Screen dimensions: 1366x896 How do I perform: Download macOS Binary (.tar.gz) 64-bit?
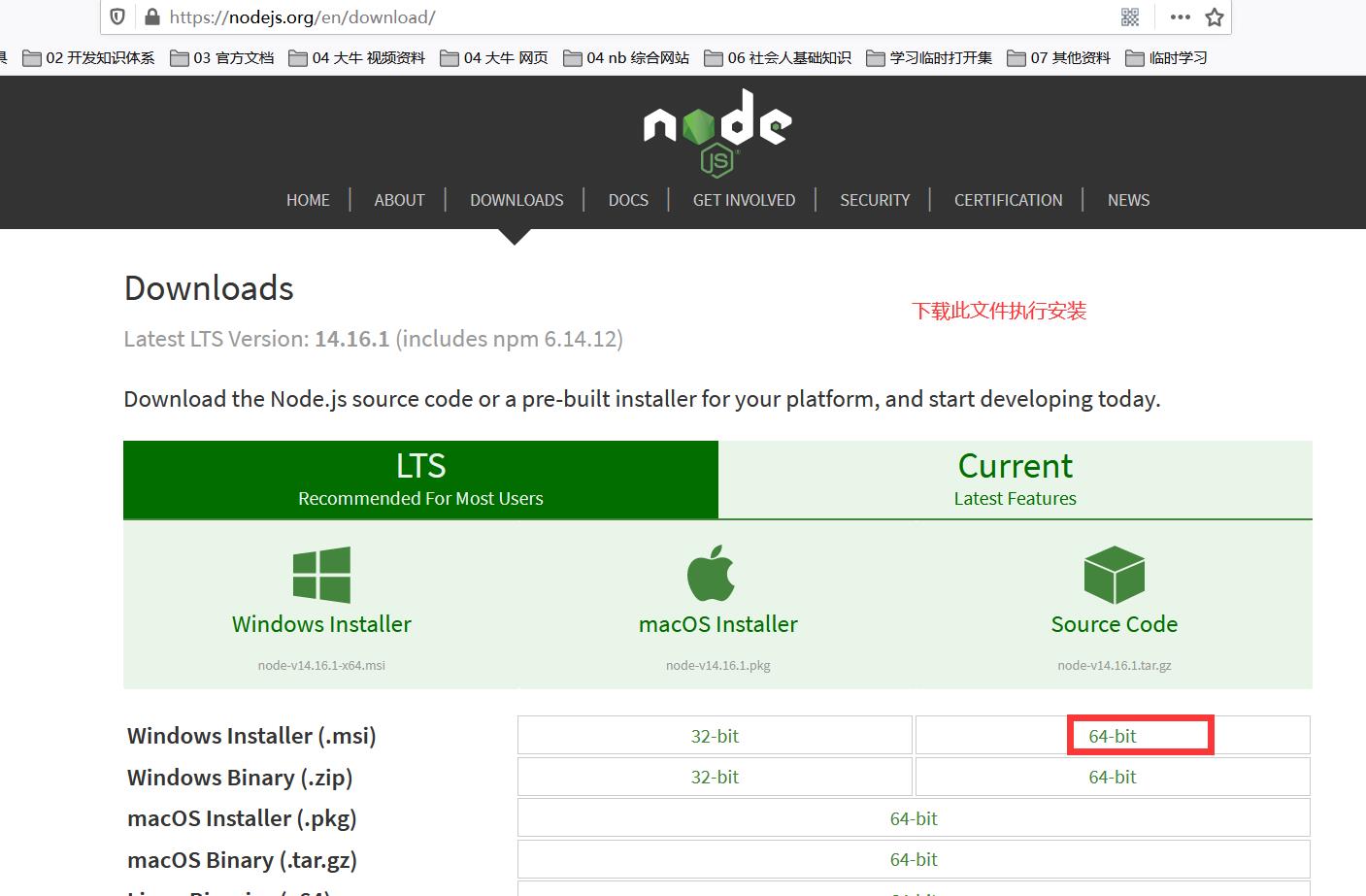coord(914,859)
